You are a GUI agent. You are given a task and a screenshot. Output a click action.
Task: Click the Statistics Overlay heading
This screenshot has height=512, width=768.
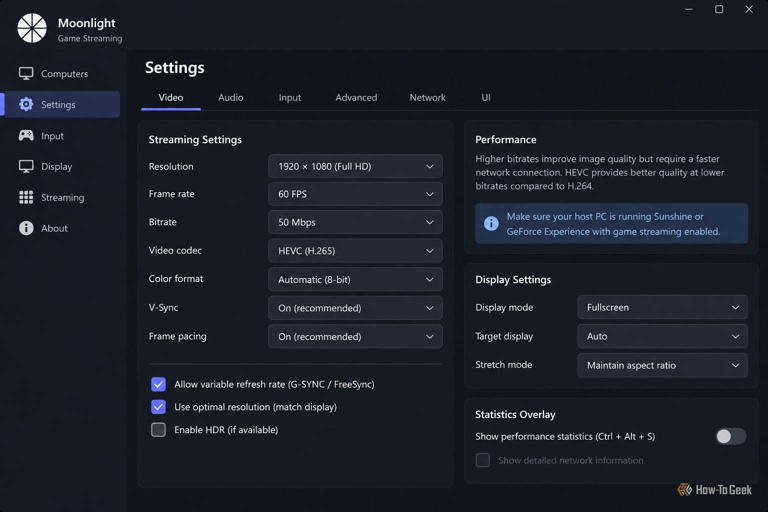(515, 414)
